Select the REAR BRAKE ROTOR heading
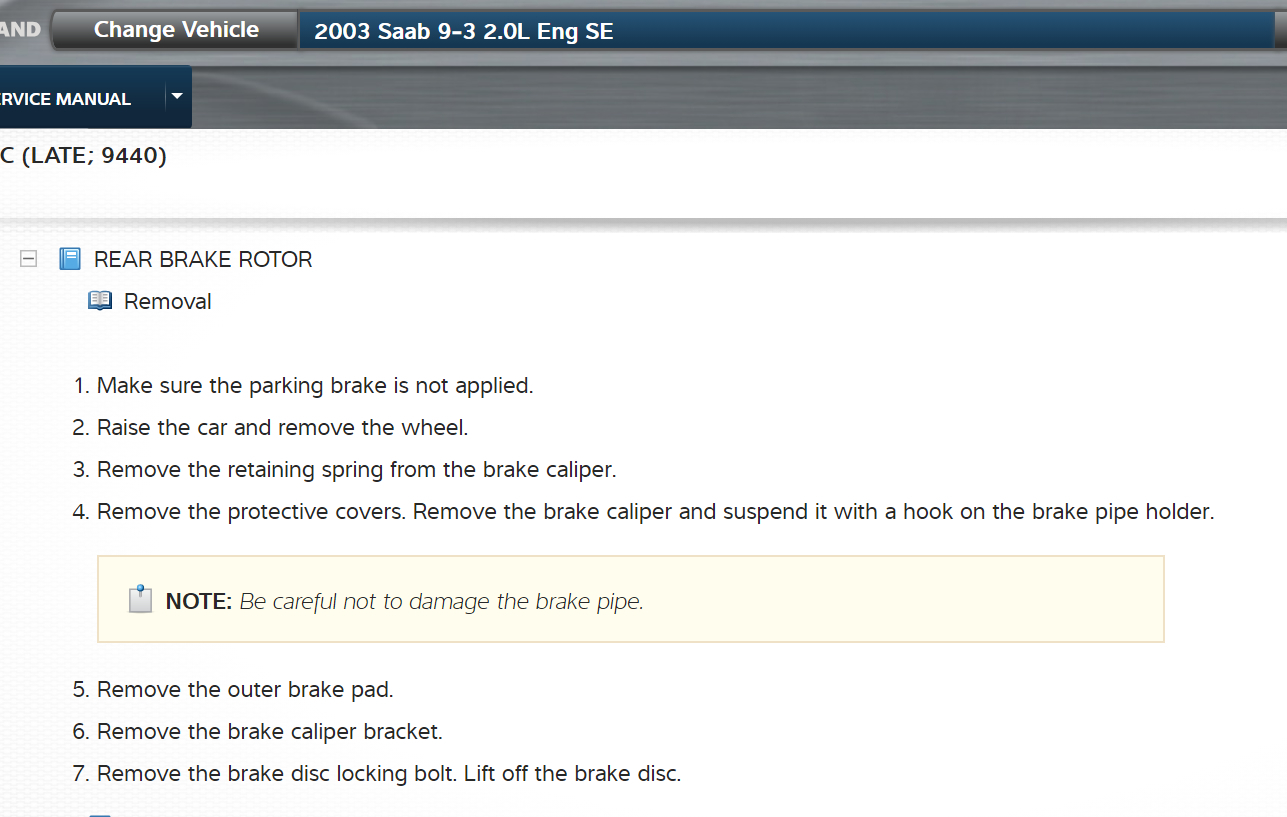 [203, 260]
